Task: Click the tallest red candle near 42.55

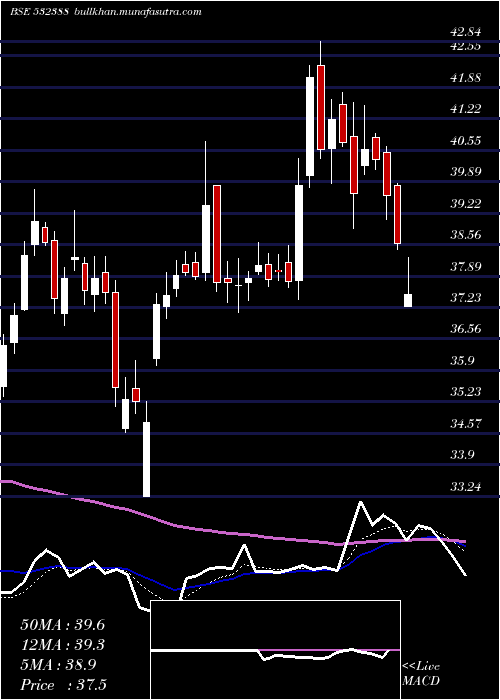Action: [321, 107]
